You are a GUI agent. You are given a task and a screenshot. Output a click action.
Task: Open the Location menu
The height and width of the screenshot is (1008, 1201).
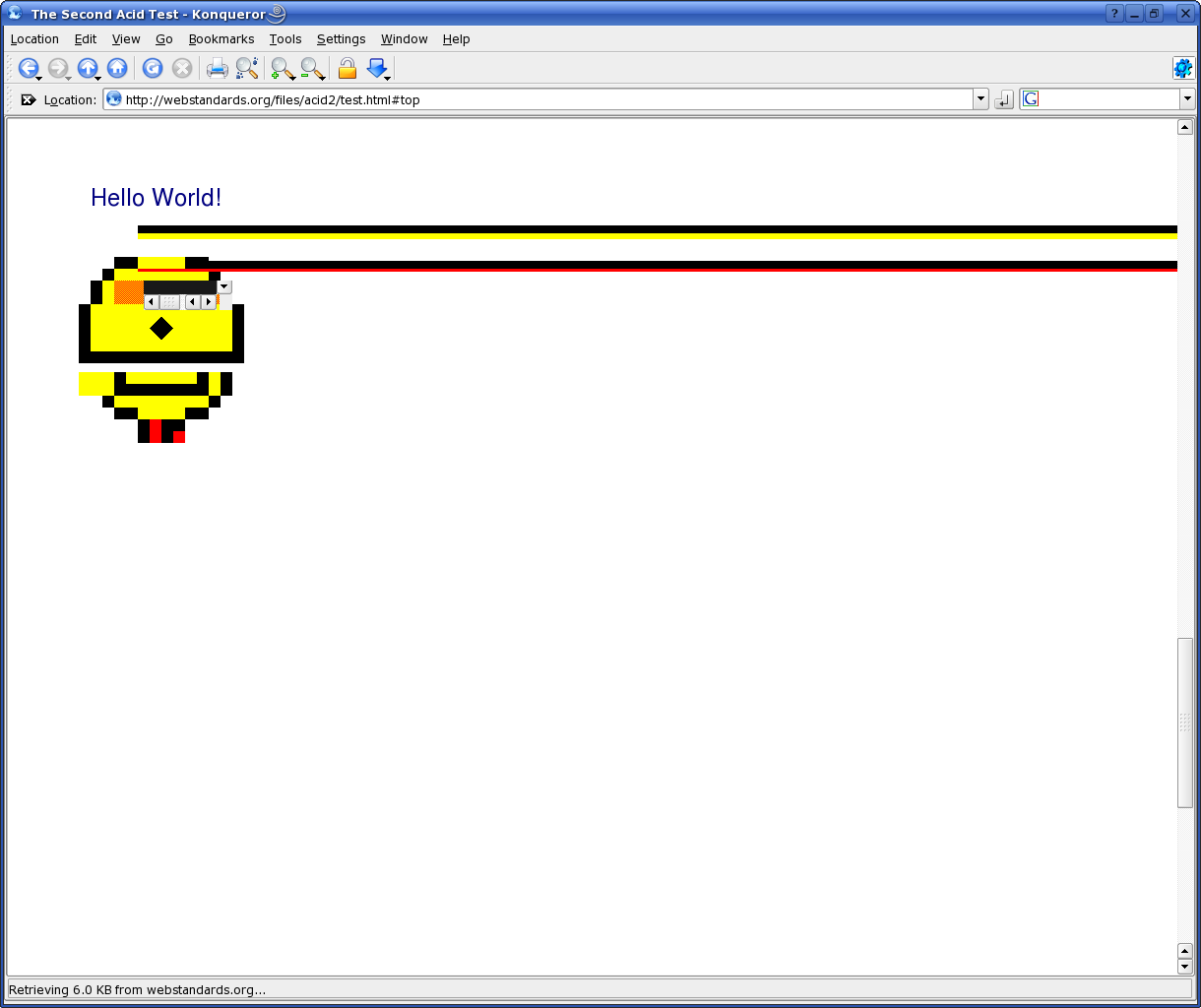click(x=34, y=39)
